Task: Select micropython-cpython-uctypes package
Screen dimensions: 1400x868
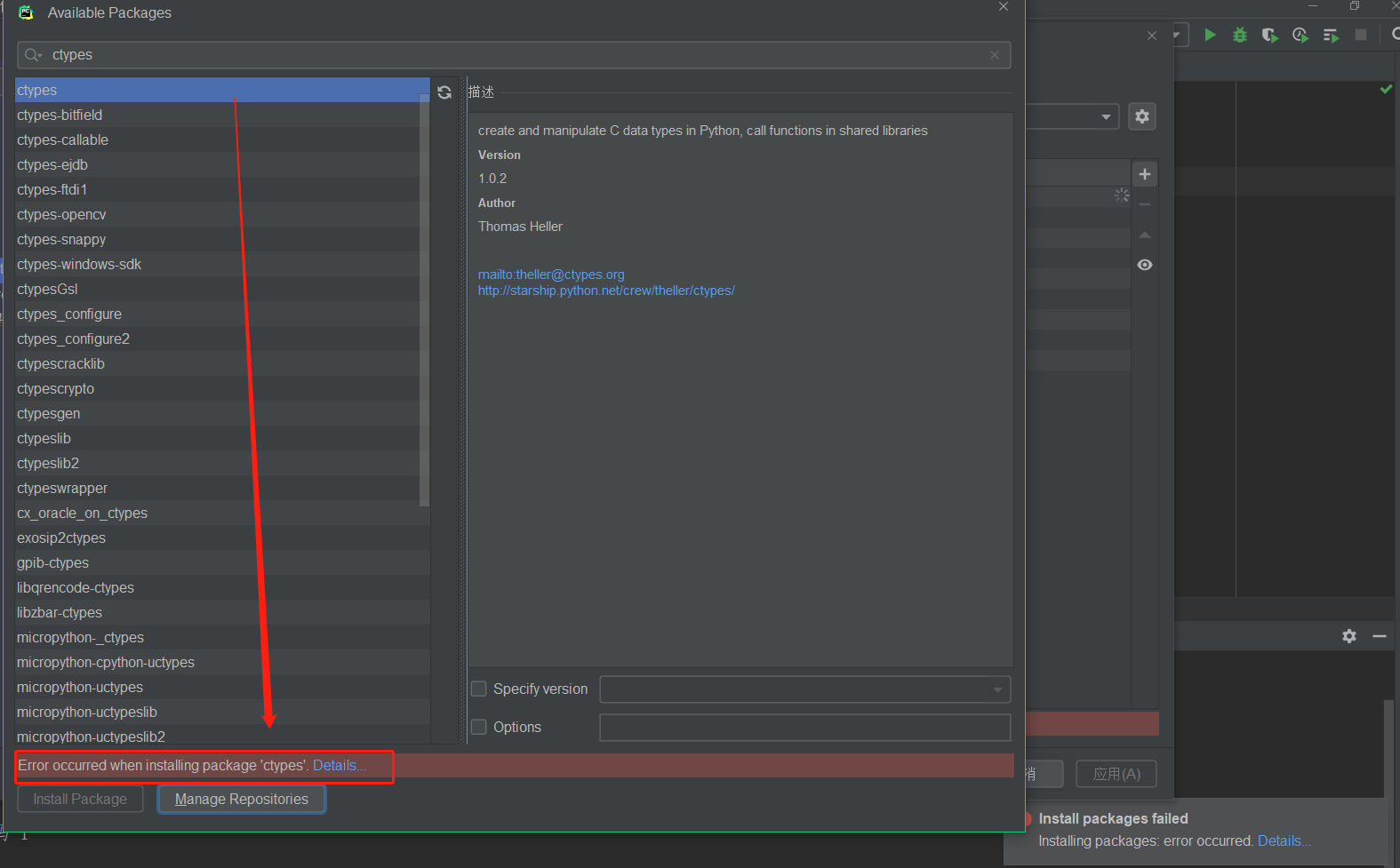Action: coord(222,662)
